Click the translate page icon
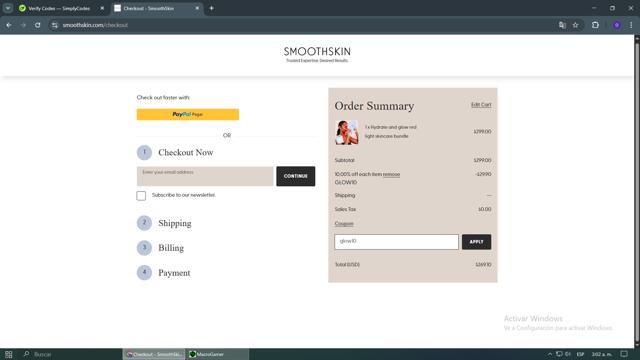Screen dimensions: 640x360 click(x=562, y=25)
